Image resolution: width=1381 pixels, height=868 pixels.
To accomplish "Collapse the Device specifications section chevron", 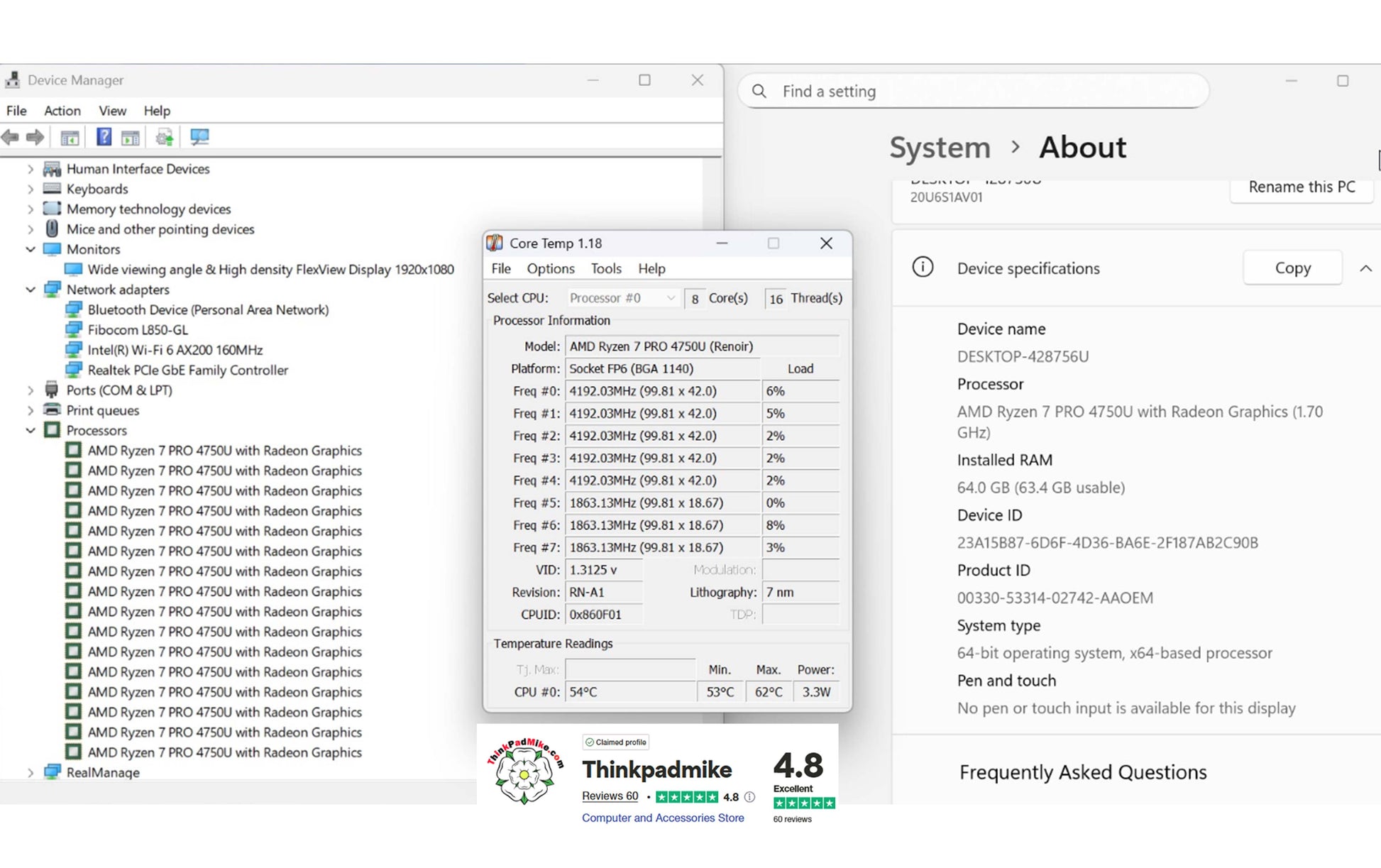I will (1365, 268).
